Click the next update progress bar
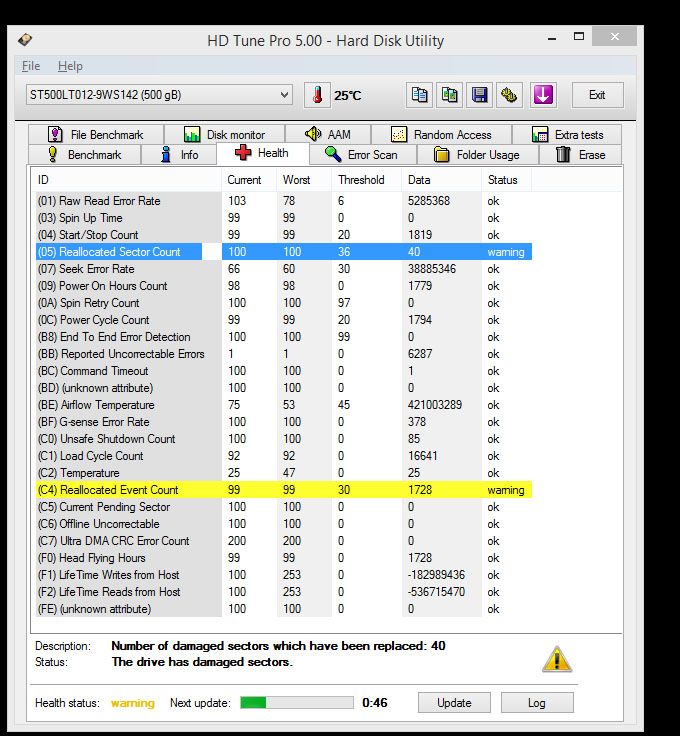Image resolution: width=680 pixels, height=736 pixels. pos(297,703)
